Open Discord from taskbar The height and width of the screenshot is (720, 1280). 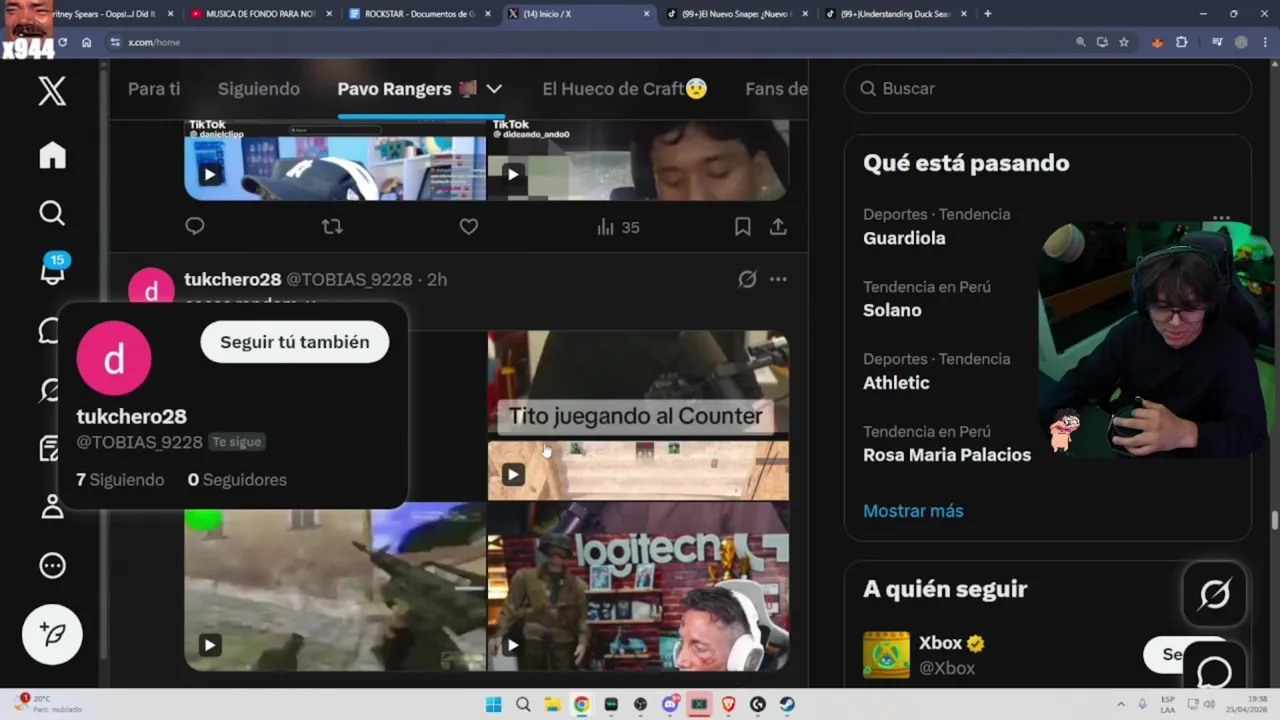click(669, 704)
